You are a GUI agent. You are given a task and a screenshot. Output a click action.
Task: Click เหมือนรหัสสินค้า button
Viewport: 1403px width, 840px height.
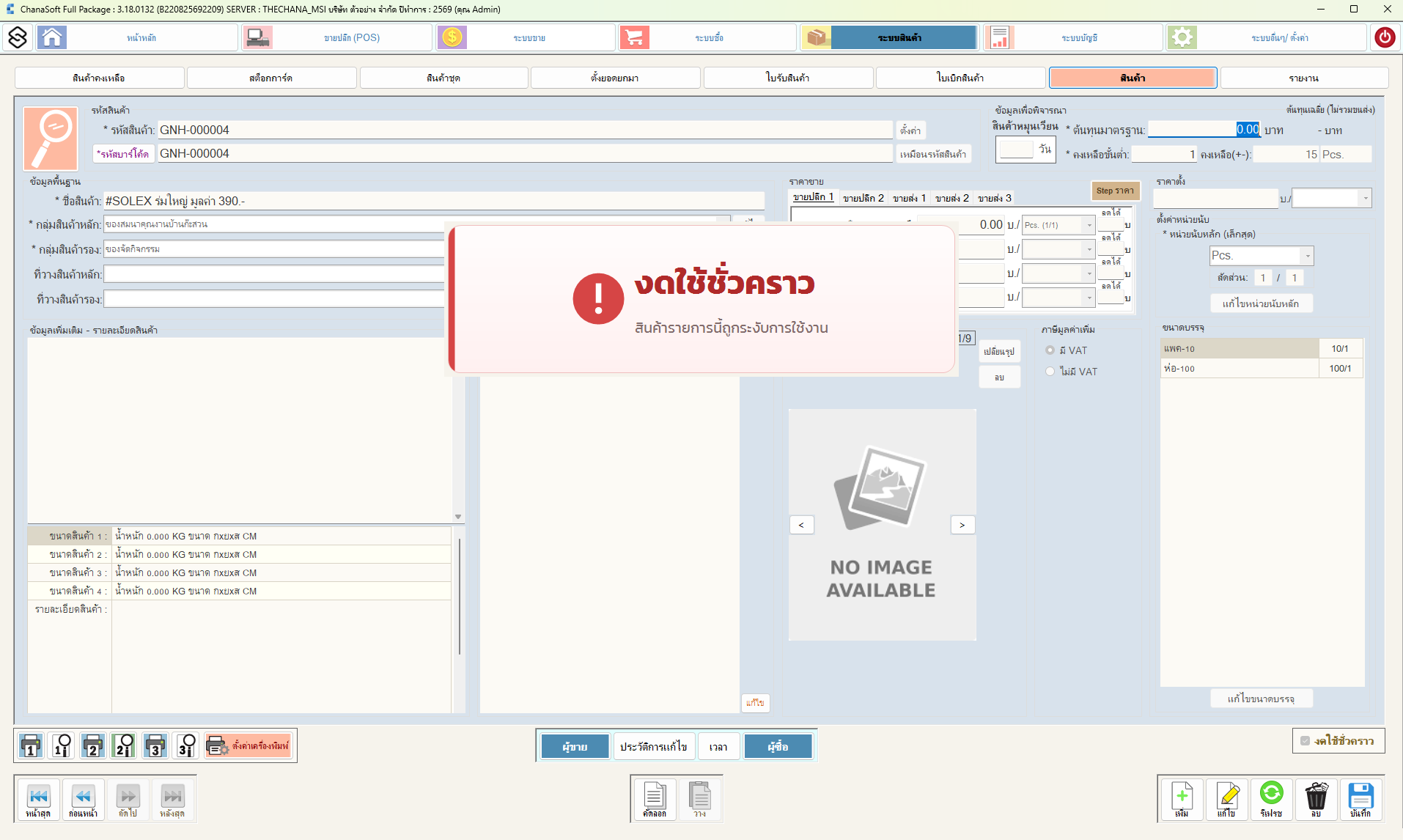tap(933, 154)
